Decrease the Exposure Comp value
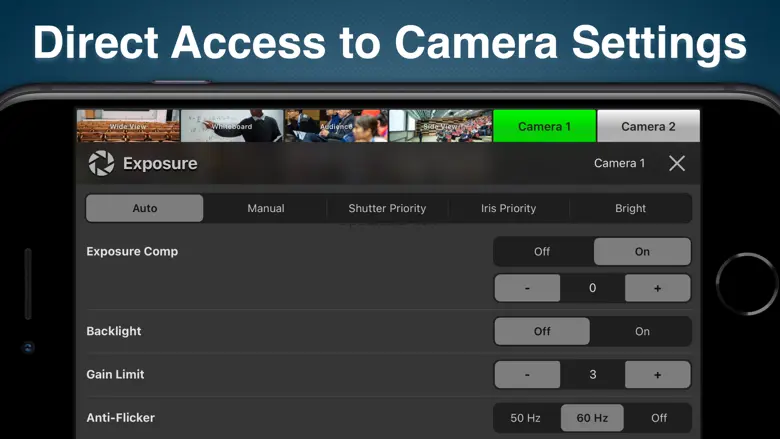780x439 pixels. 527,288
